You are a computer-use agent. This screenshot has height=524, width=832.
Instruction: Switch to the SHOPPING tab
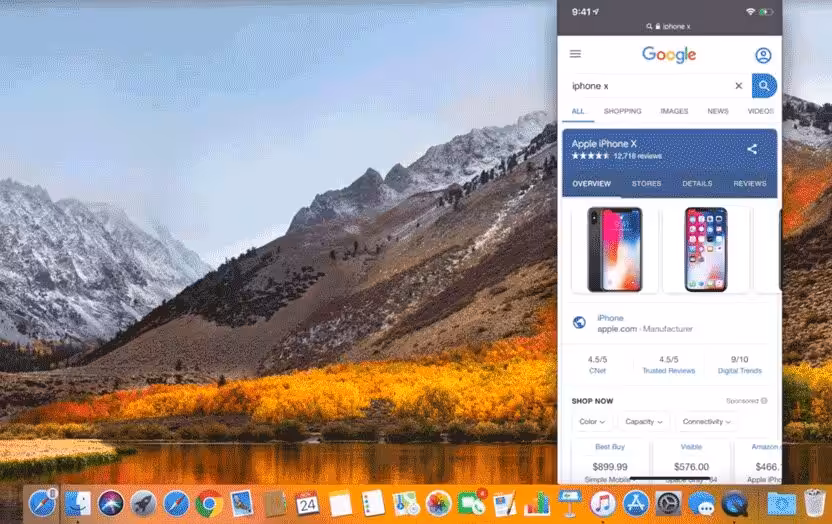coord(622,111)
